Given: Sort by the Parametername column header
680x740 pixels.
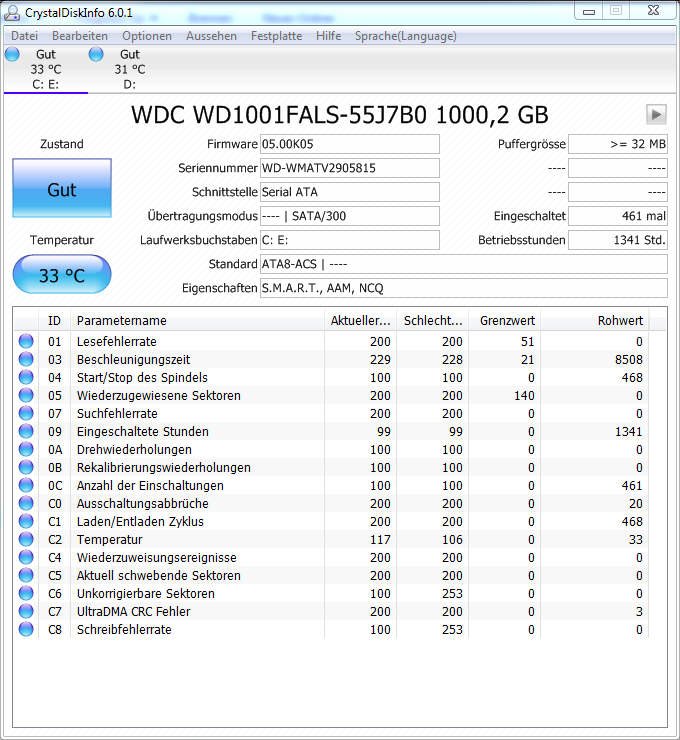Looking at the screenshot, I should [x=197, y=320].
